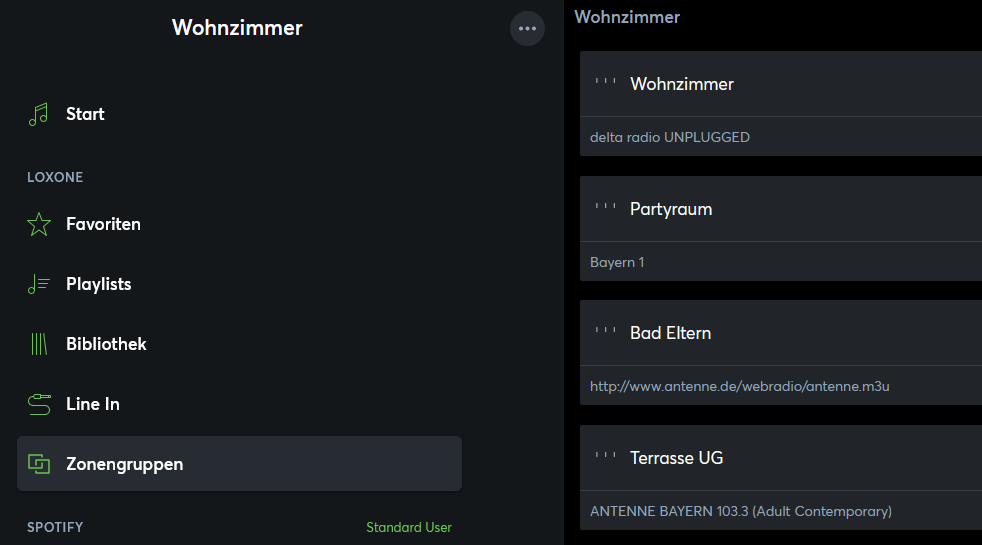
Task: Open the Favoriten menu entry
Action: [x=103, y=224]
